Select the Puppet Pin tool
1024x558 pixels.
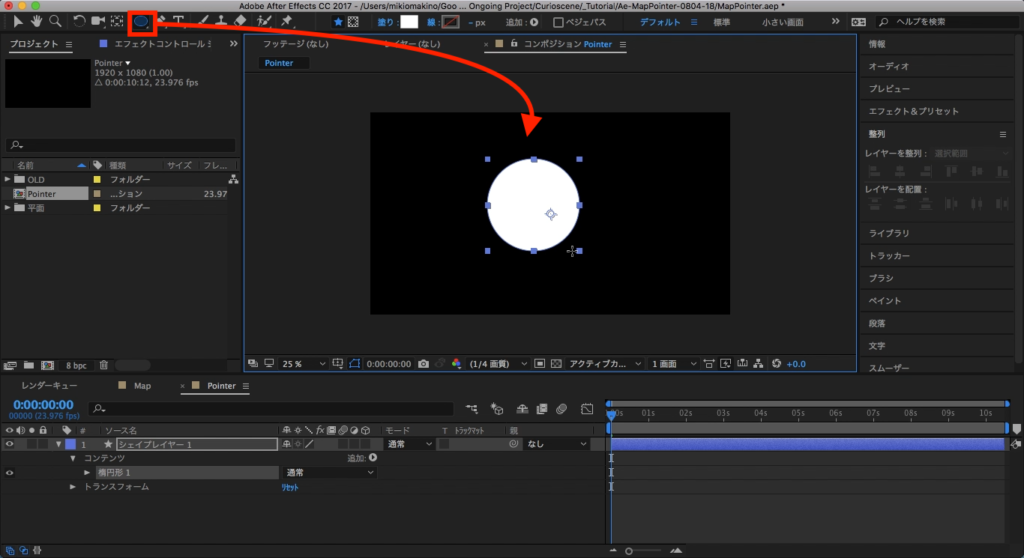coord(287,20)
